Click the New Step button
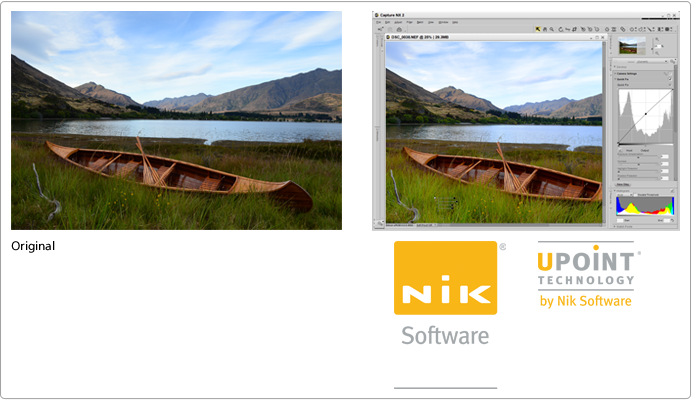 click(623, 185)
